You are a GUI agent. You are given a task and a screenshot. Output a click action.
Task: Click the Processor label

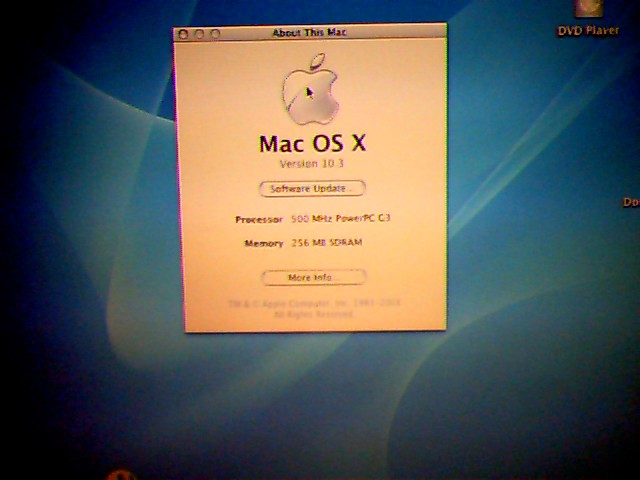[x=259, y=220]
